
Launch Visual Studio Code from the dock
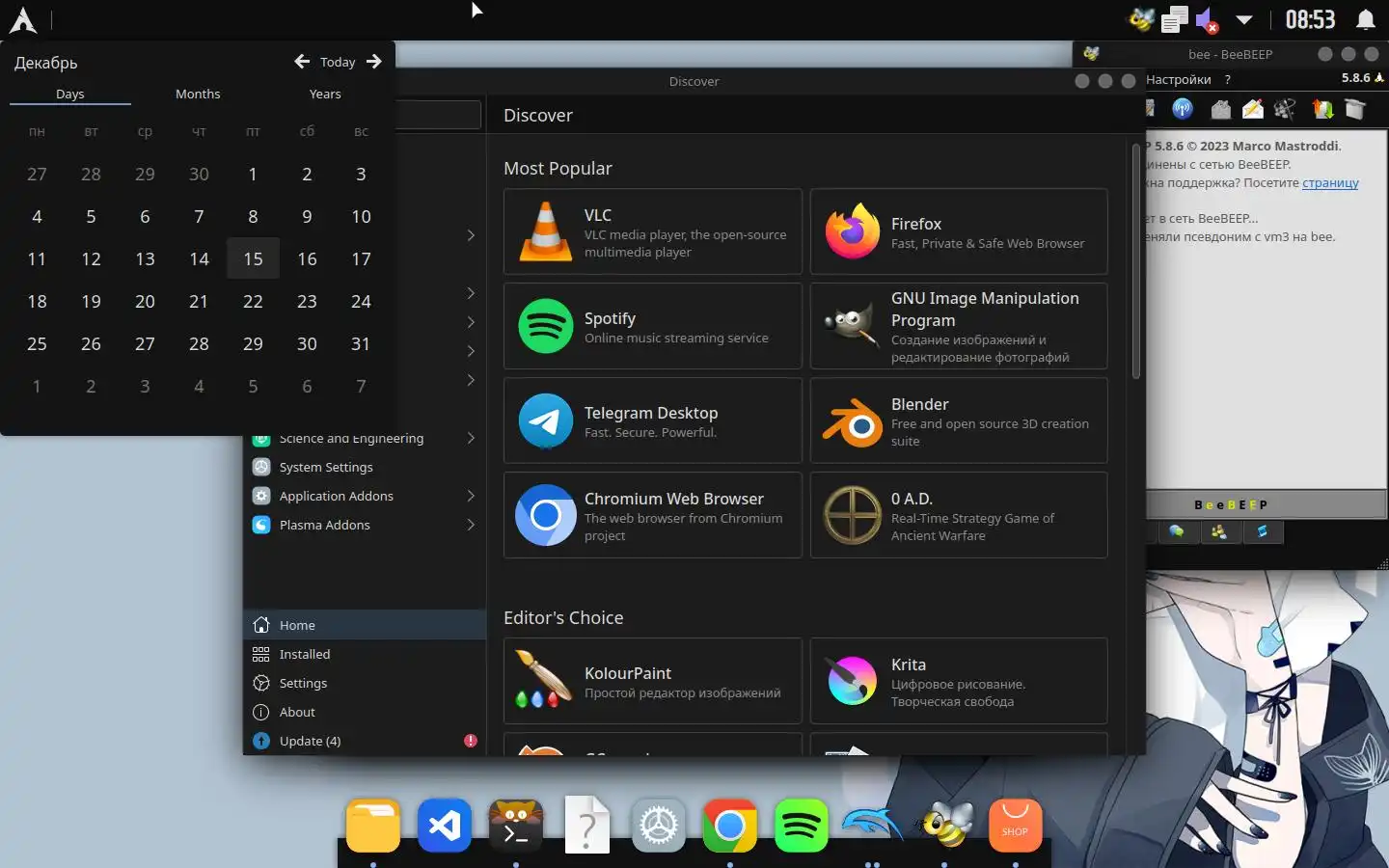[445, 826]
